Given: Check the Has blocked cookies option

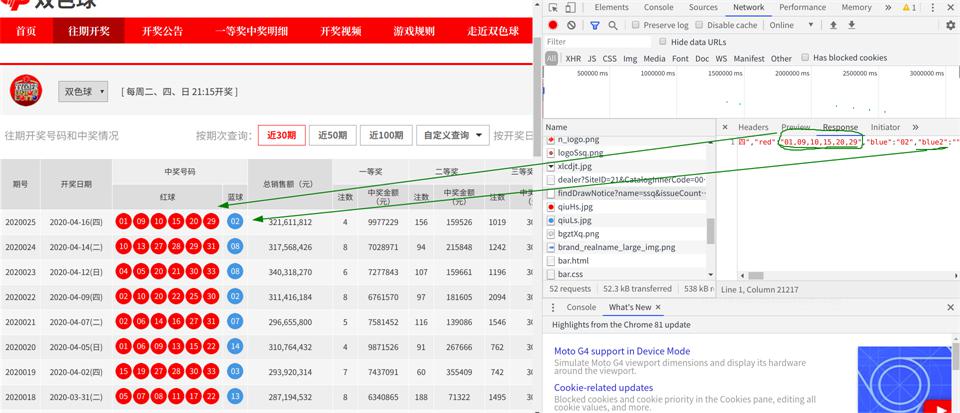Looking at the screenshot, I should coord(806,58).
